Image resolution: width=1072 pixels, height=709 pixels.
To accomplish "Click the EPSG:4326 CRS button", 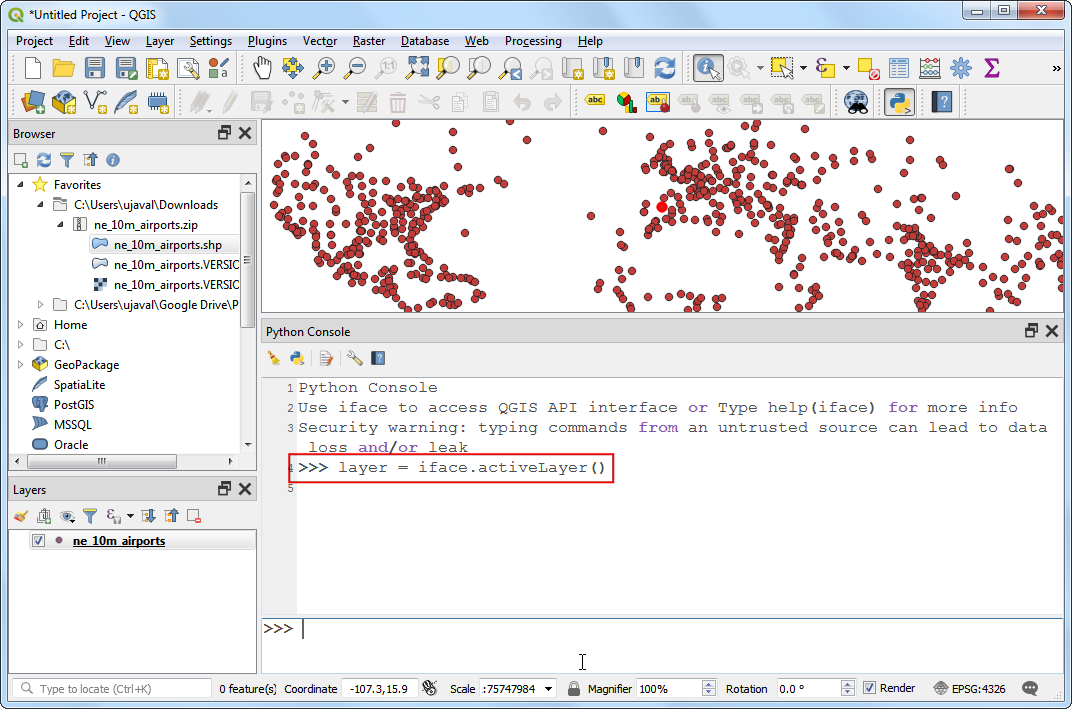I will click(x=969, y=689).
